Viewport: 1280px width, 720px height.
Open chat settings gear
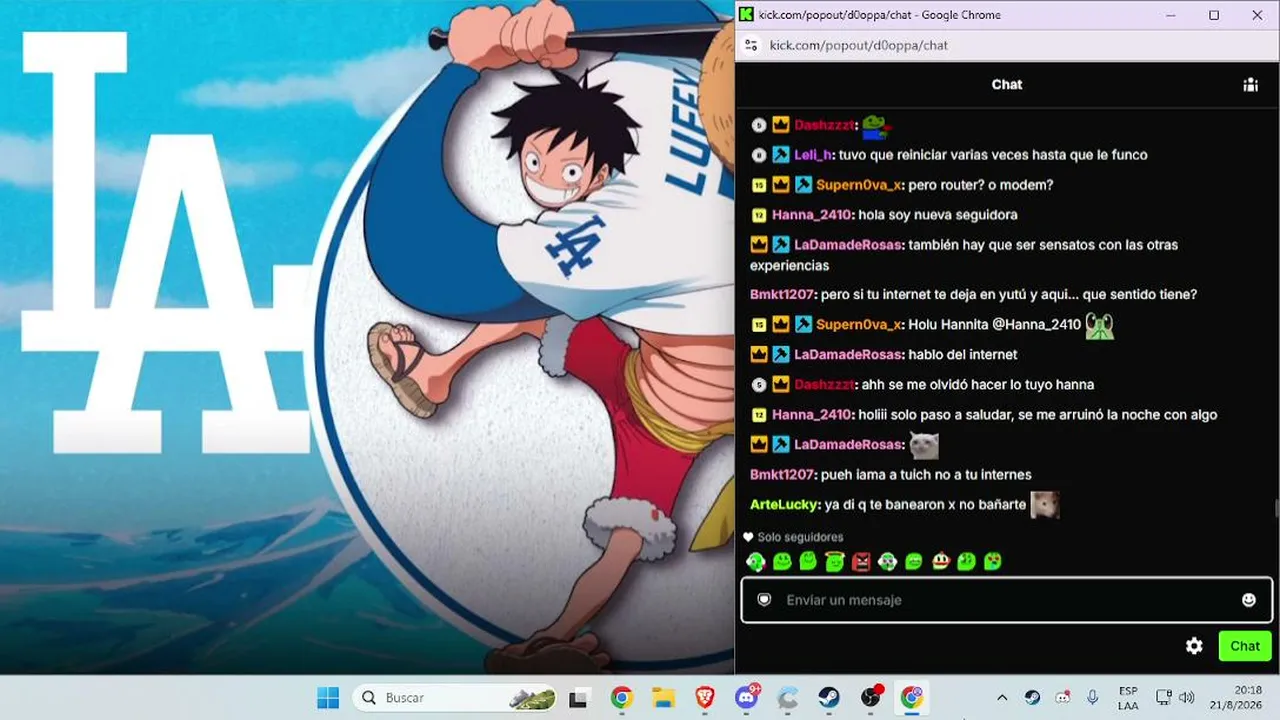coord(1194,646)
